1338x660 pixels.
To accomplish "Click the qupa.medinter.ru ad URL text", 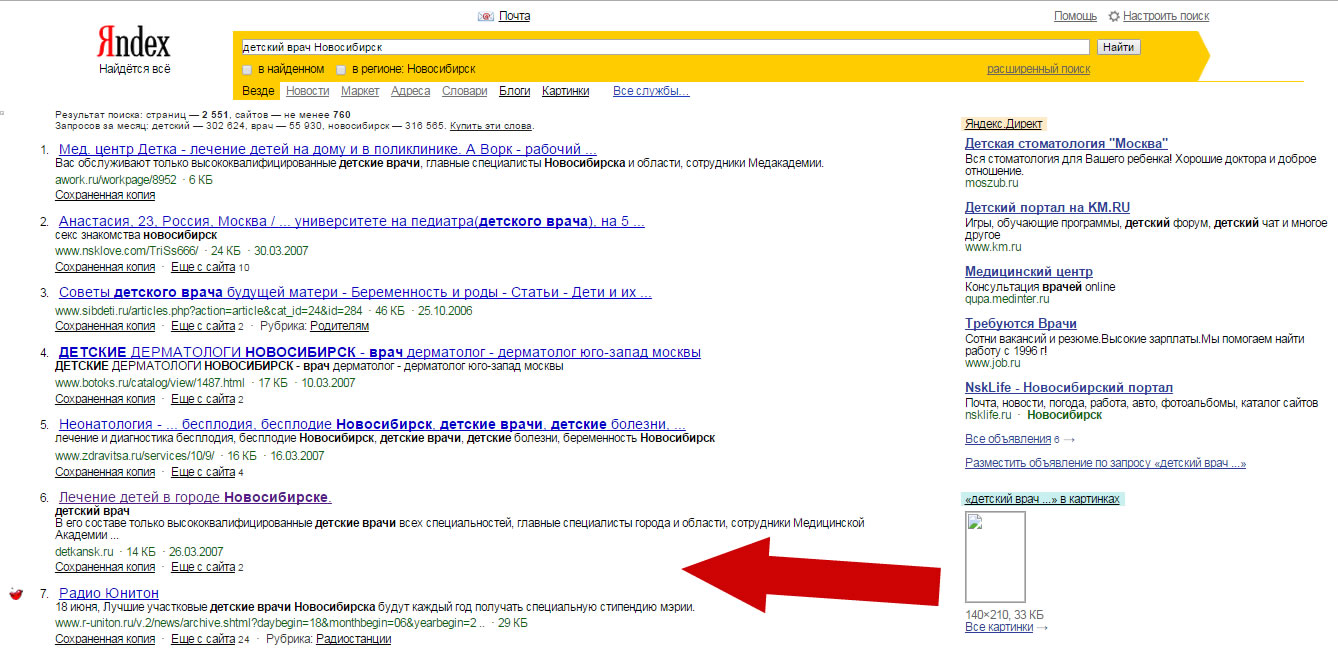I will coord(1007,299).
